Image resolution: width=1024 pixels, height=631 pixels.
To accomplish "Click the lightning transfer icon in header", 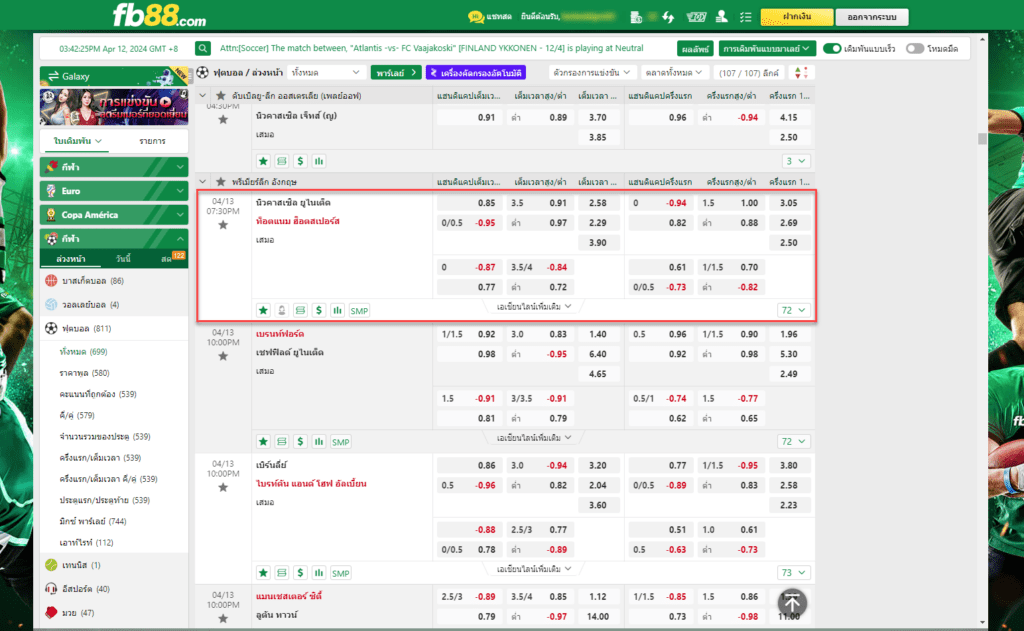I will click(x=668, y=17).
